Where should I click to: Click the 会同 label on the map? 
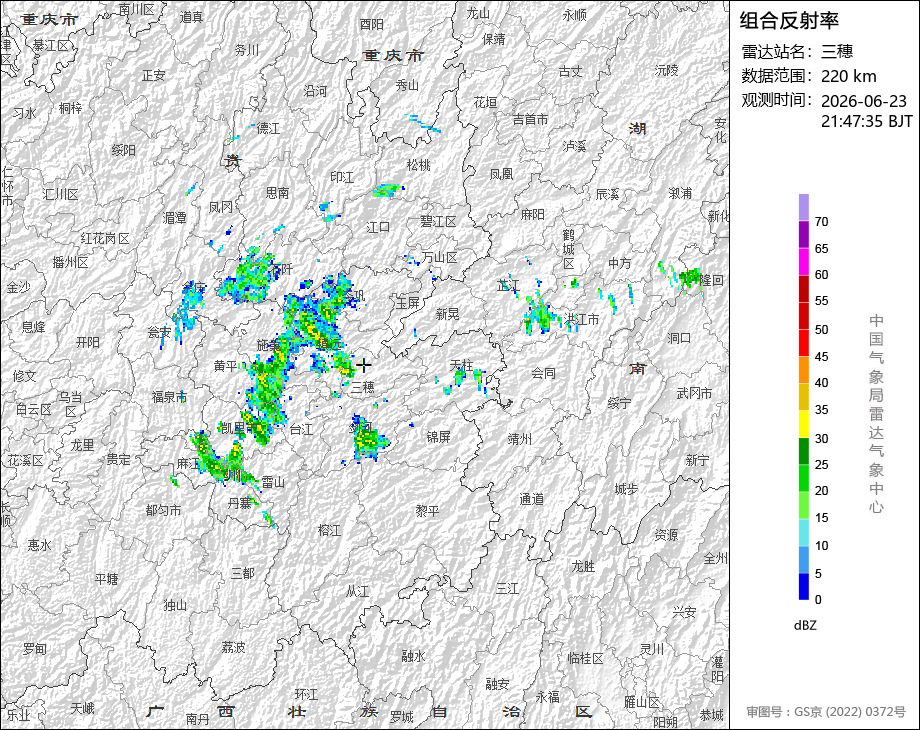pos(543,373)
